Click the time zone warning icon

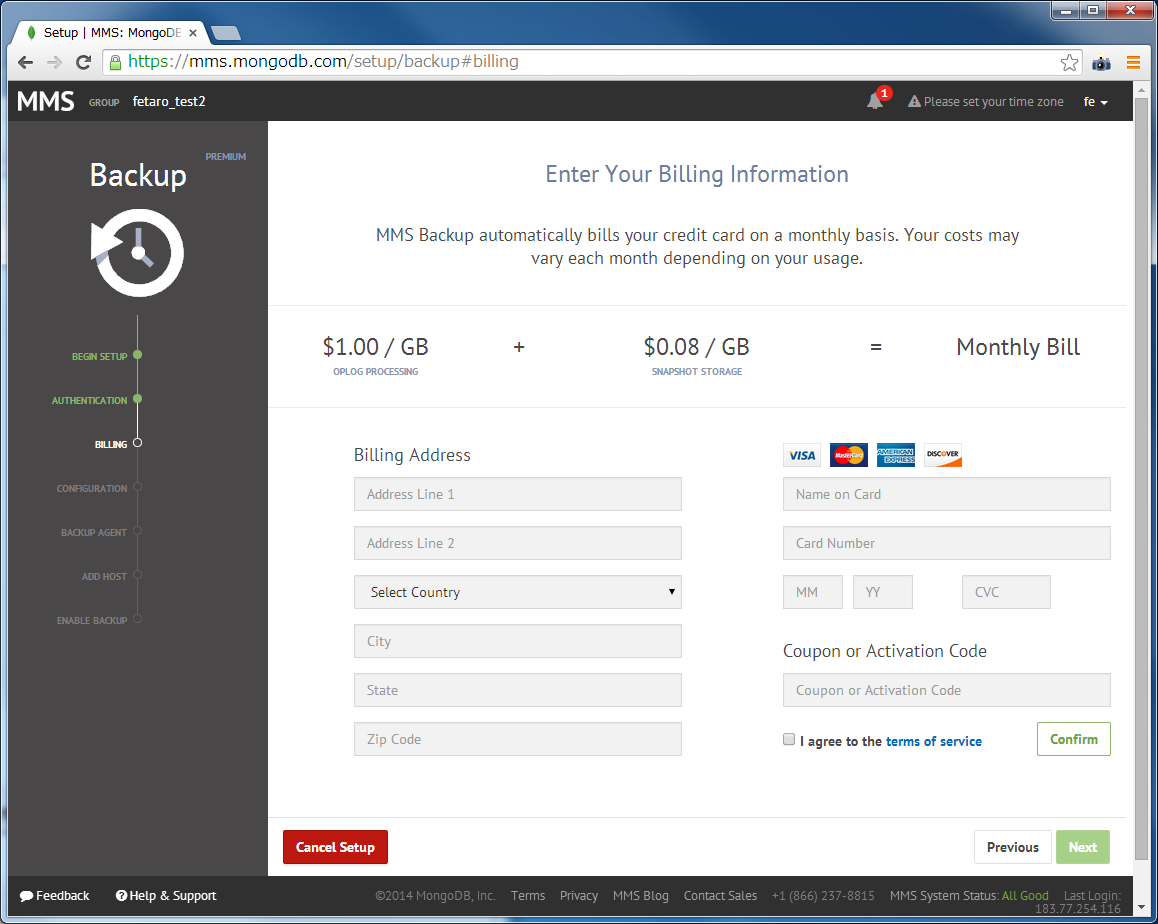(x=914, y=102)
